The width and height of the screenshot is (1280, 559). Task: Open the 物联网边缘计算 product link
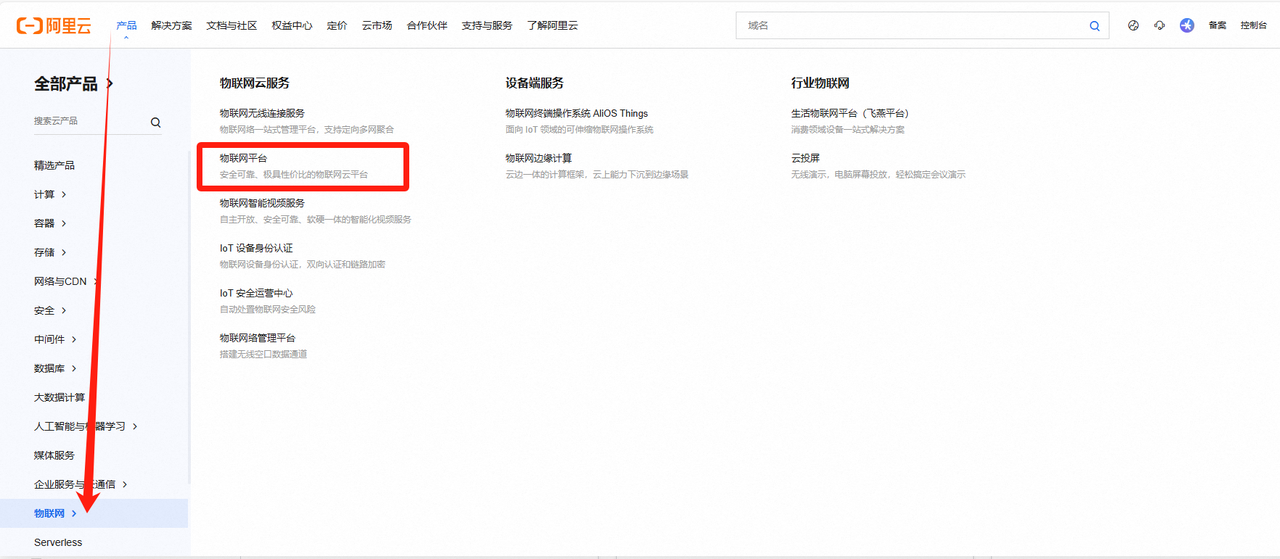click(x=539, y=158)
